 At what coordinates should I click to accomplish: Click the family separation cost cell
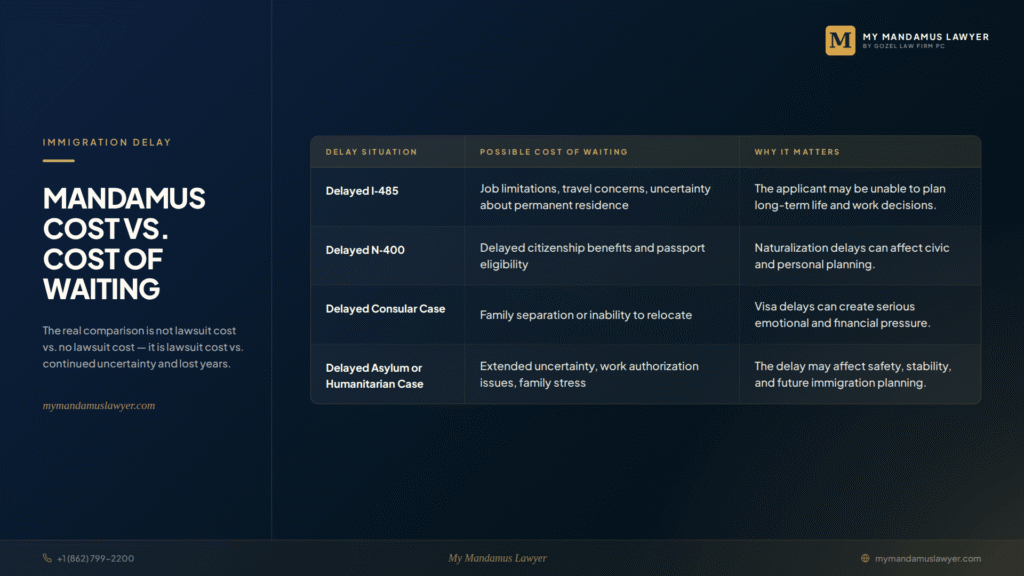coord(586,315)
